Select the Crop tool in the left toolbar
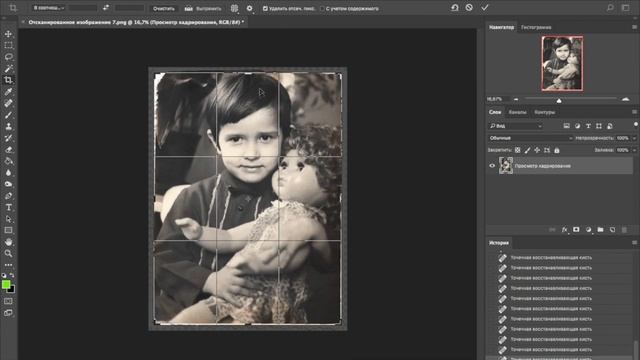640x360 pixels. point(8,80)
